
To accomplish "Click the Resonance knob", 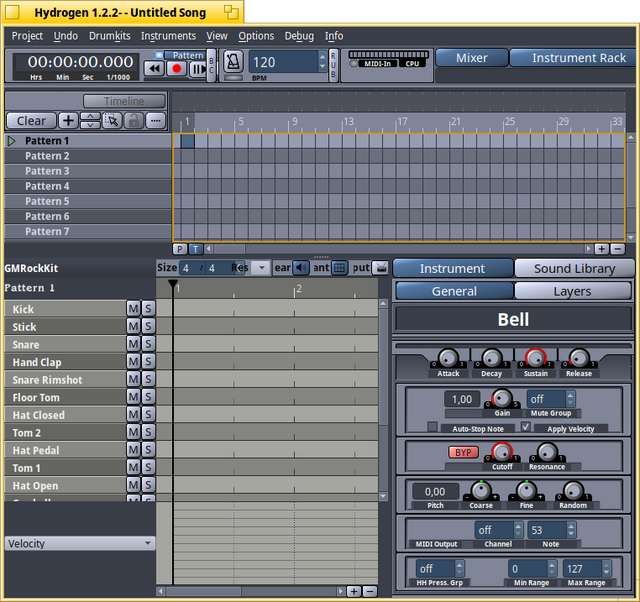I will [x=547, y=452].
